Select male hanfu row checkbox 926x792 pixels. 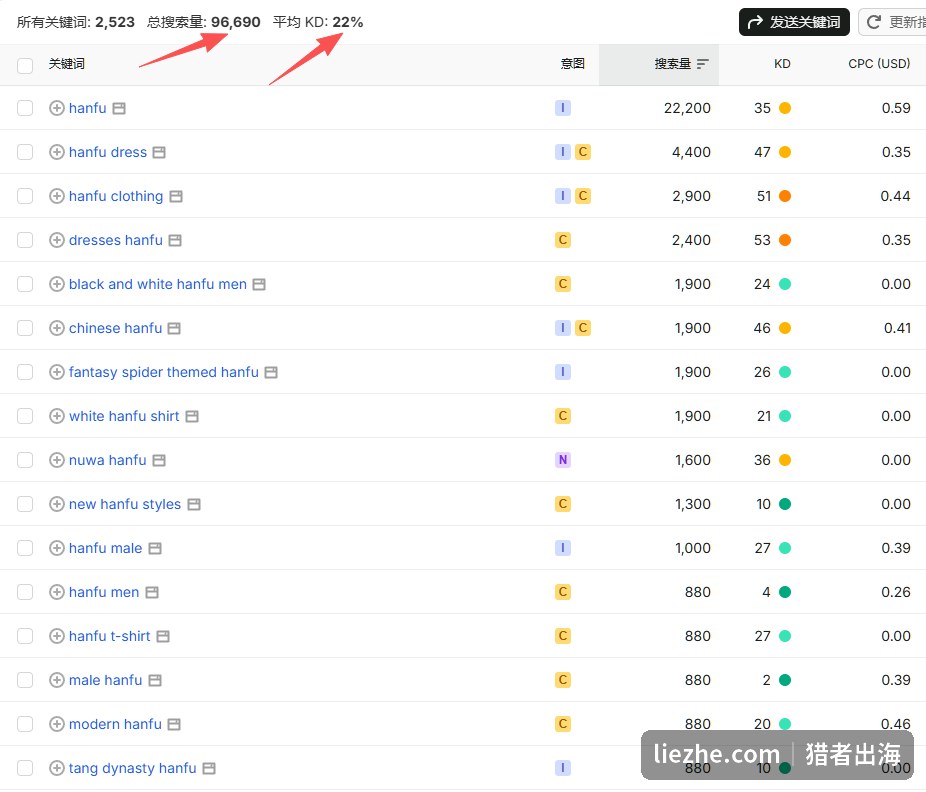(x=25, y=680)
